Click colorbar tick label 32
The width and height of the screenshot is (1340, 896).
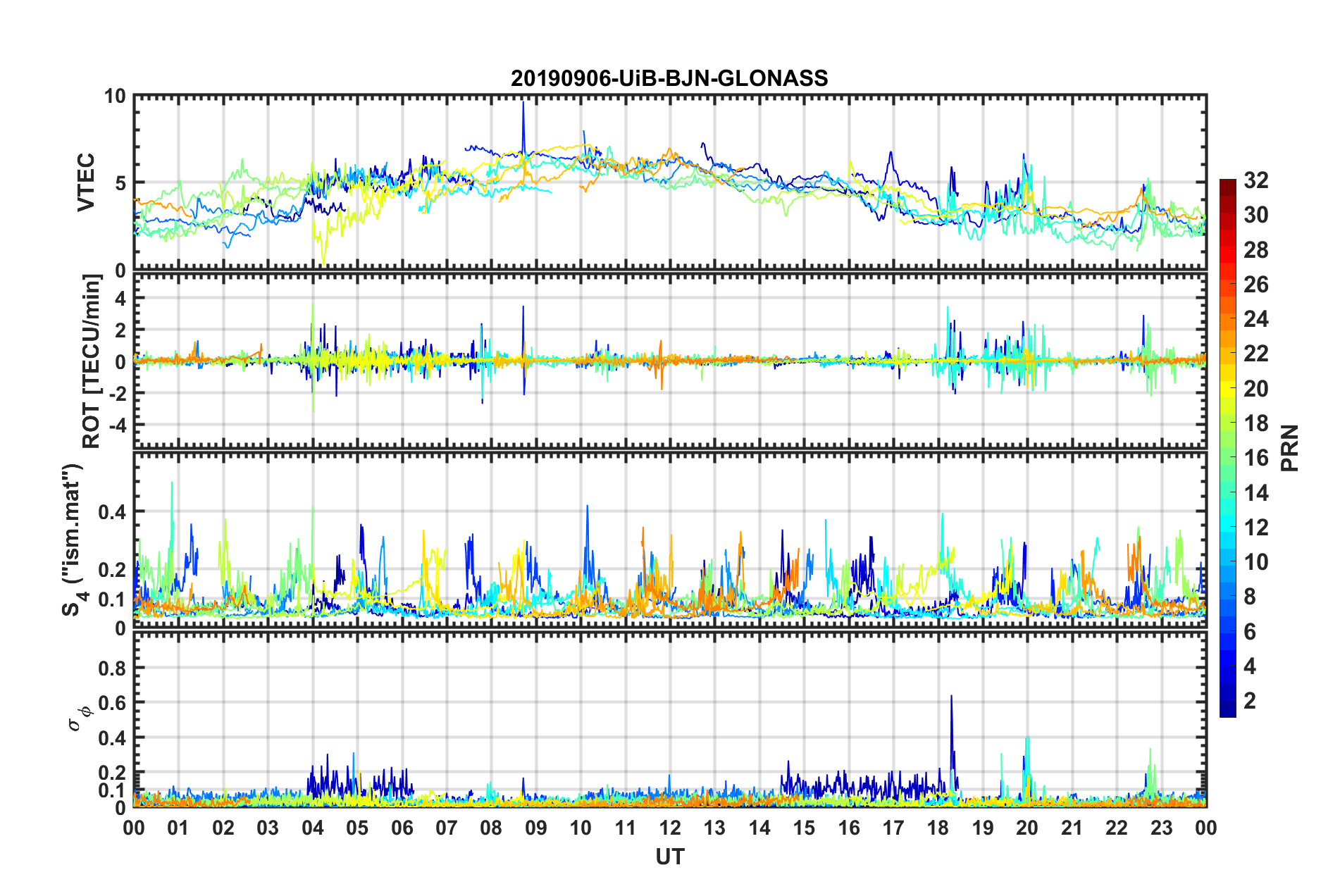(x=1255, y=180)
